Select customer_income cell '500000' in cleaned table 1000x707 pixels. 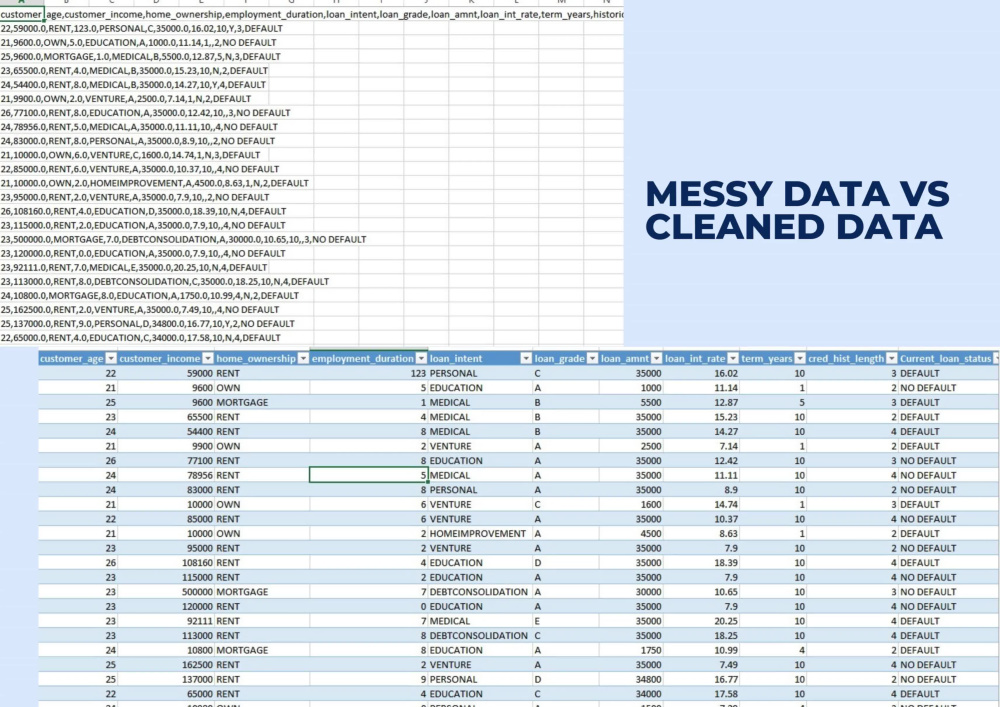pyautogui.click(x=166, y=592)
